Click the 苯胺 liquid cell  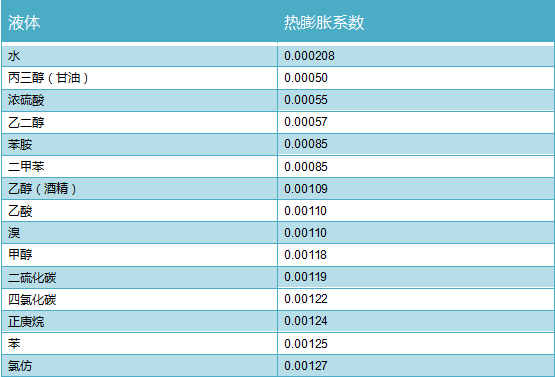pos(139,144)
